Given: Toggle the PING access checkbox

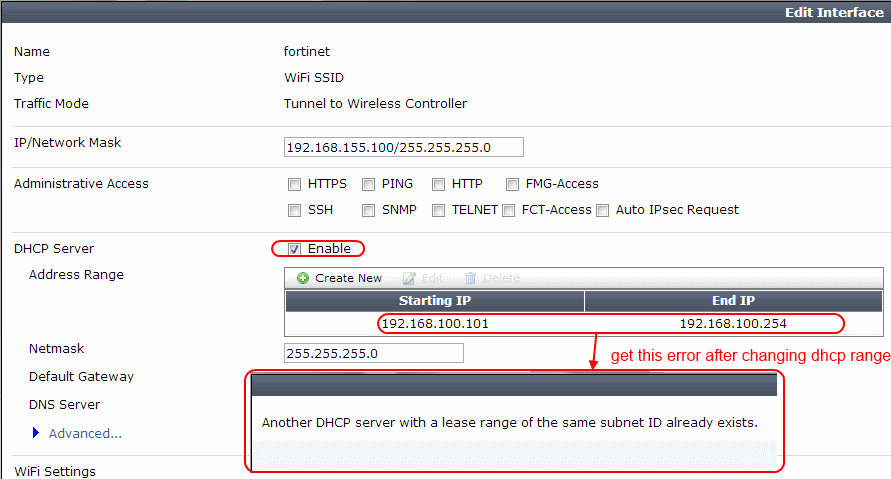Looking at the screenshot, I should [369, 184].
